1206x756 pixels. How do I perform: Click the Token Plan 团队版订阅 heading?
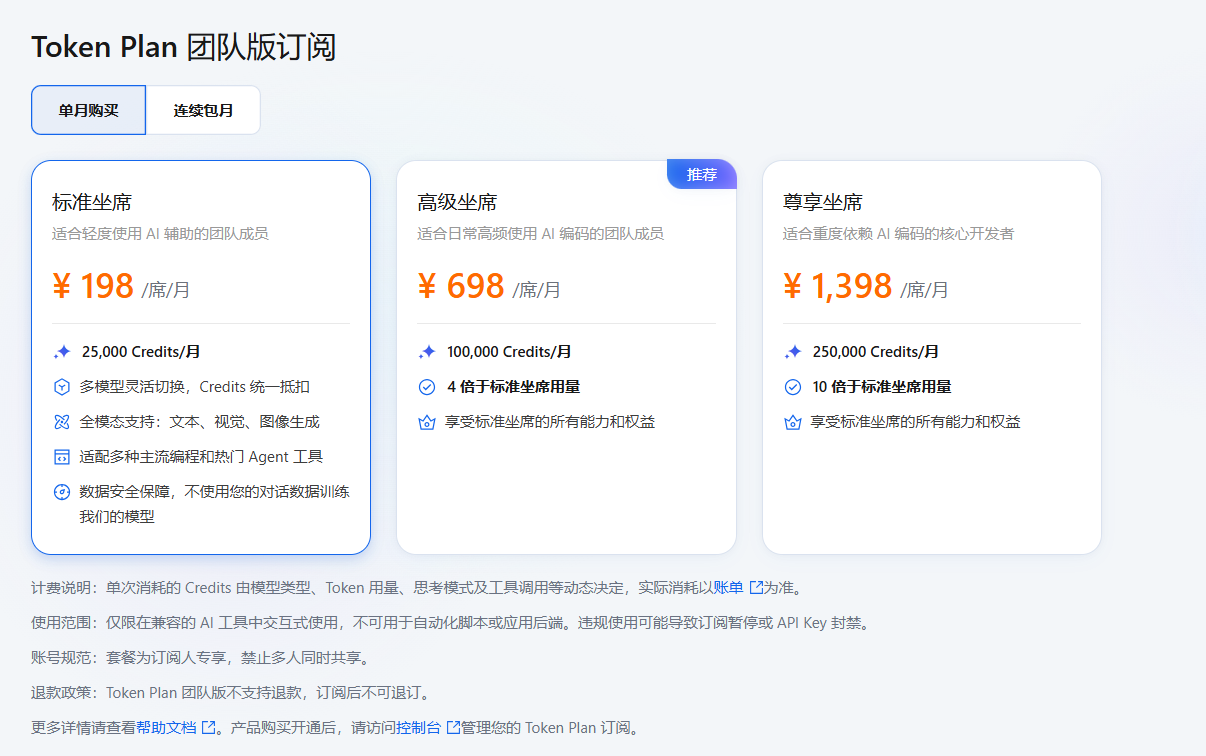184,47
